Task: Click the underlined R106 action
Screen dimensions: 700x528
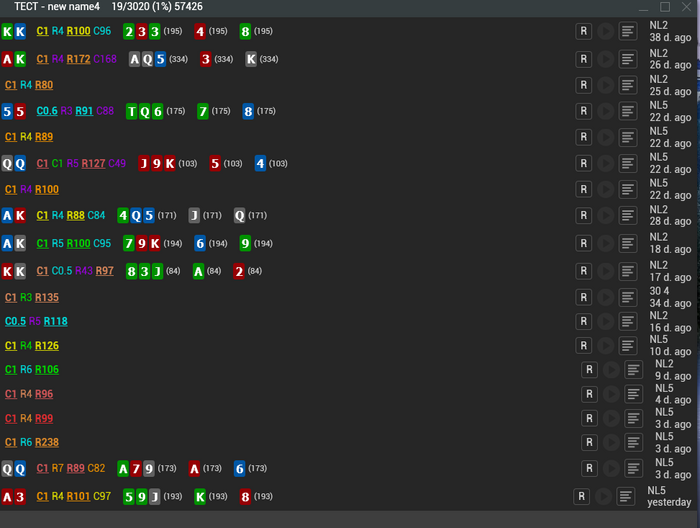Action: pyautogui.click(x=47, y=370)
